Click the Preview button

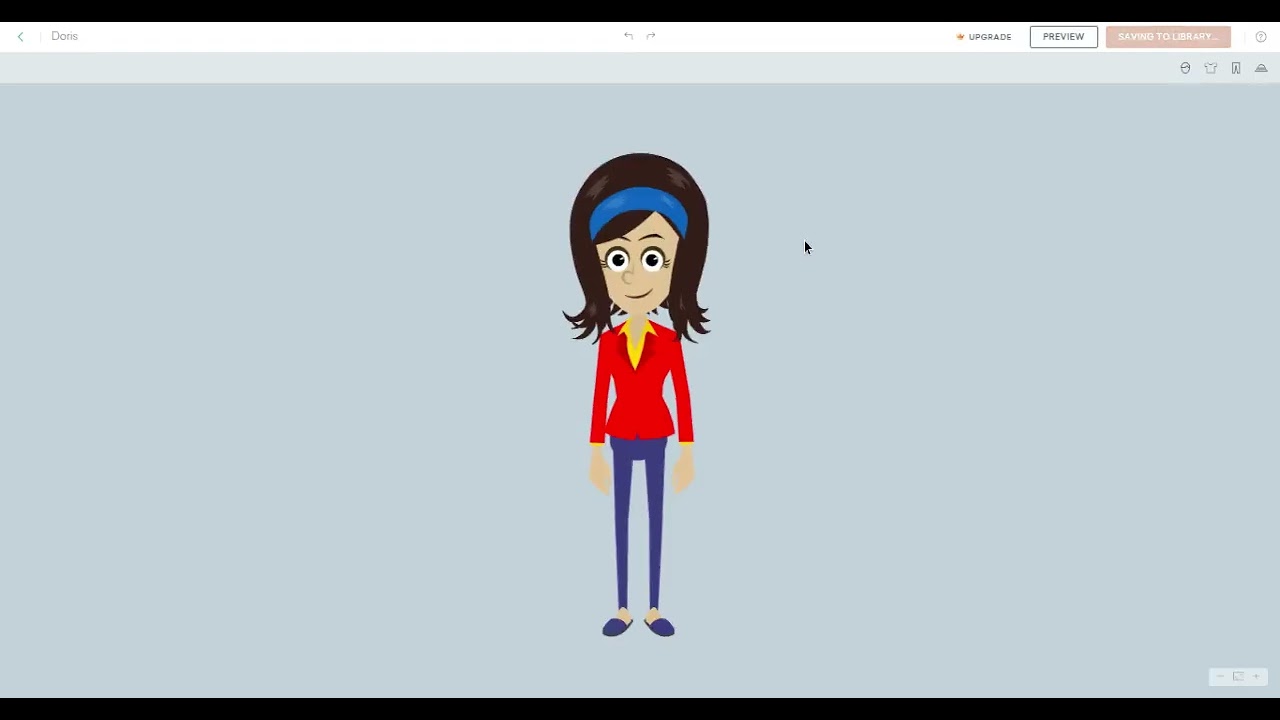[1063, 37]
